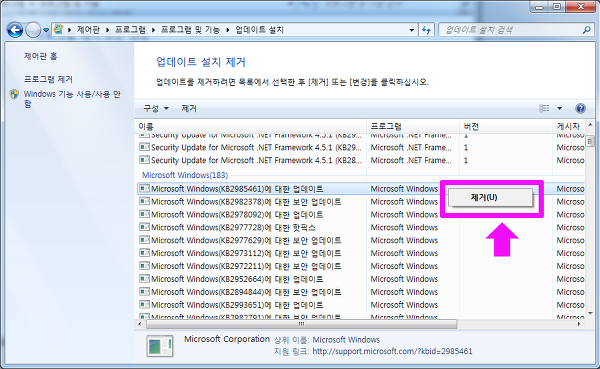Navigate to 프로그램 breadcrumb
The height and width of the screenshot is (369, 600).
[130, 29]
